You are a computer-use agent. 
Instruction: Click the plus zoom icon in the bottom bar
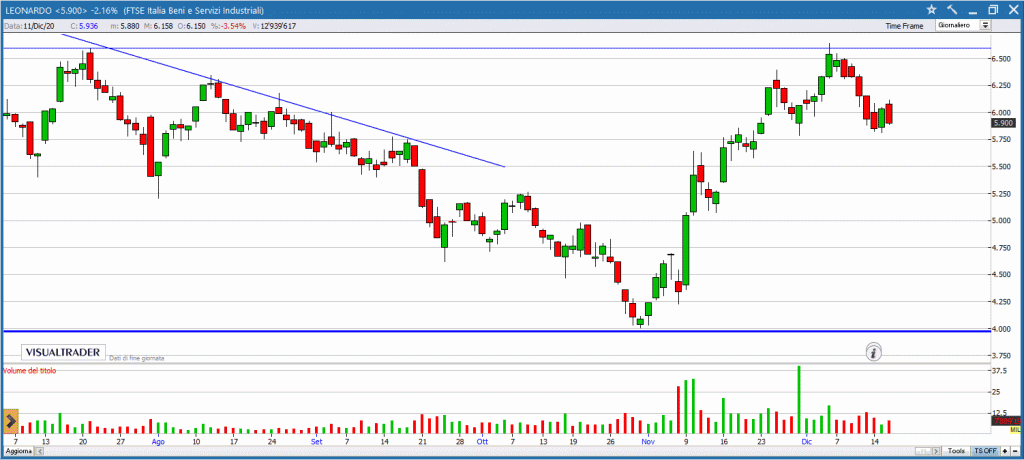coord(1005,452)
